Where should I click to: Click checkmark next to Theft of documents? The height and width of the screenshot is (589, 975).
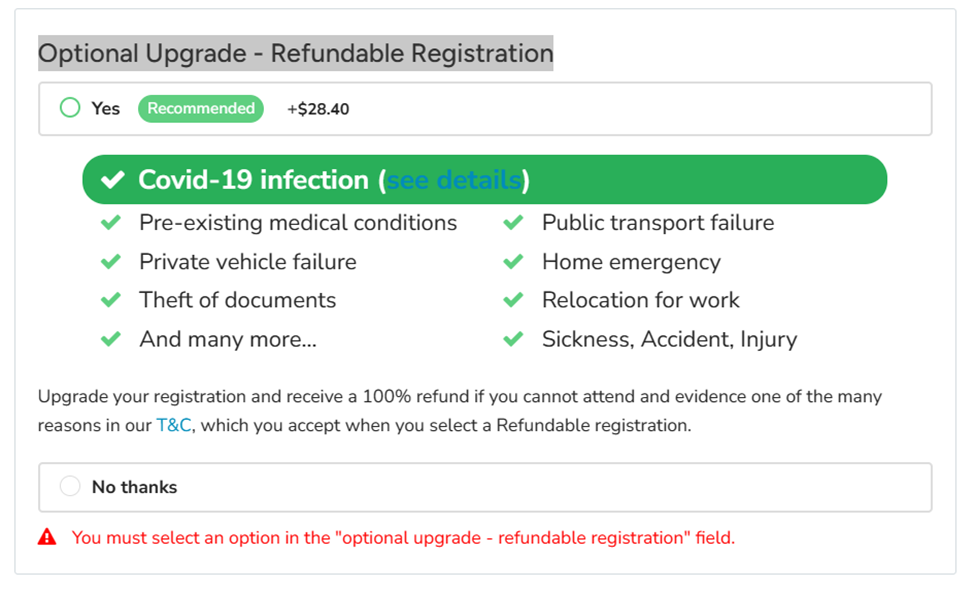111,300
